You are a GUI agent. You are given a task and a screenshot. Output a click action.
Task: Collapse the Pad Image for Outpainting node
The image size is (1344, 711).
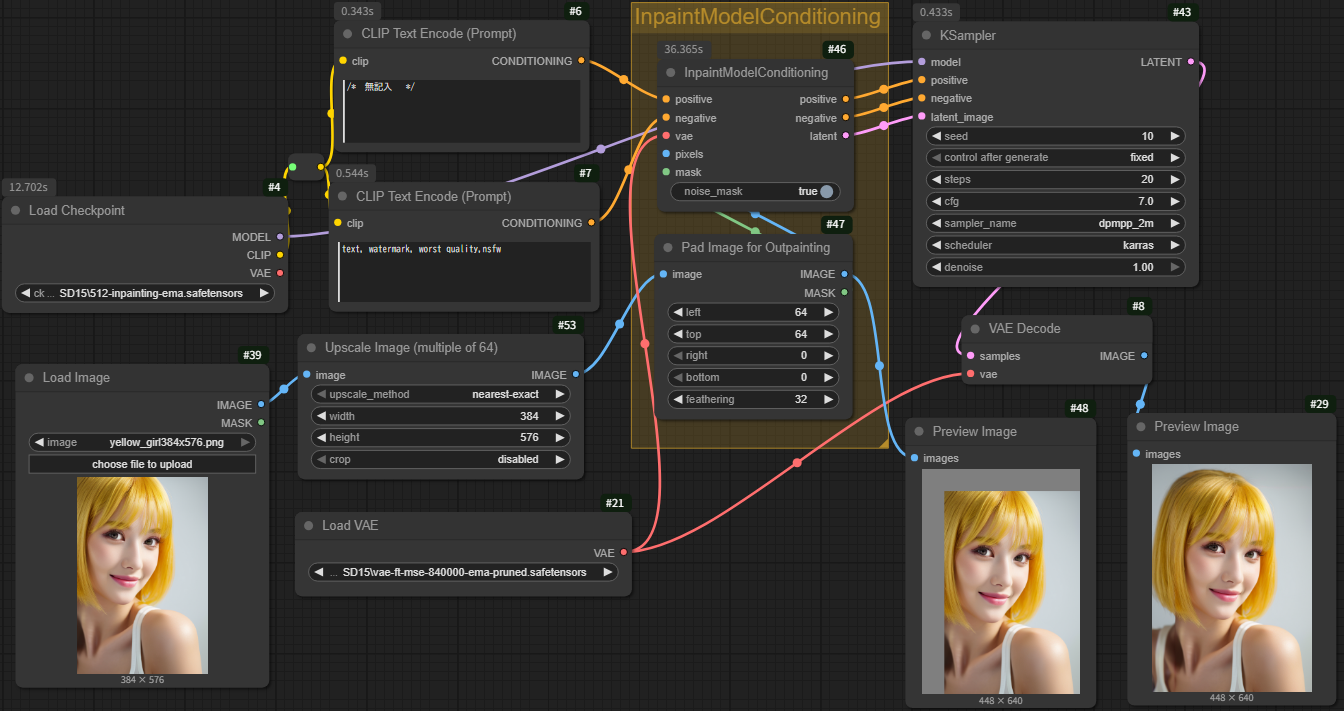tap(668, 247)
